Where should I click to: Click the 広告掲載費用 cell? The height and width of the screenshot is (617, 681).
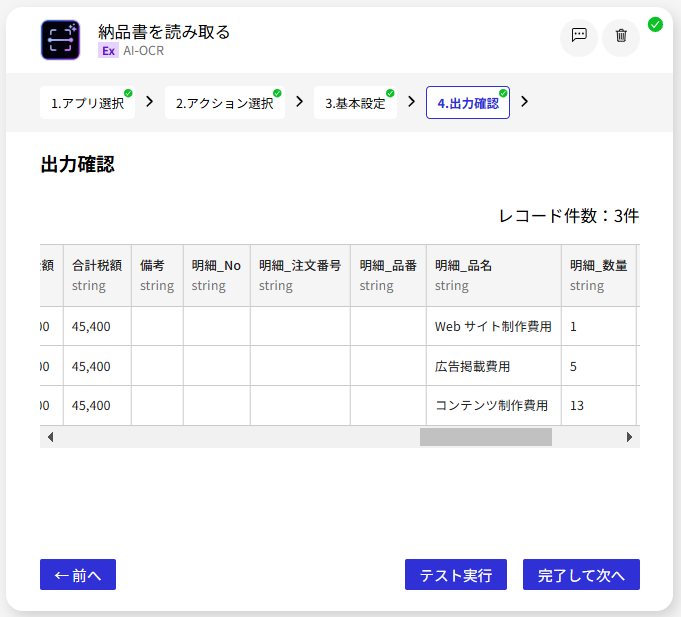coord(494,366)
